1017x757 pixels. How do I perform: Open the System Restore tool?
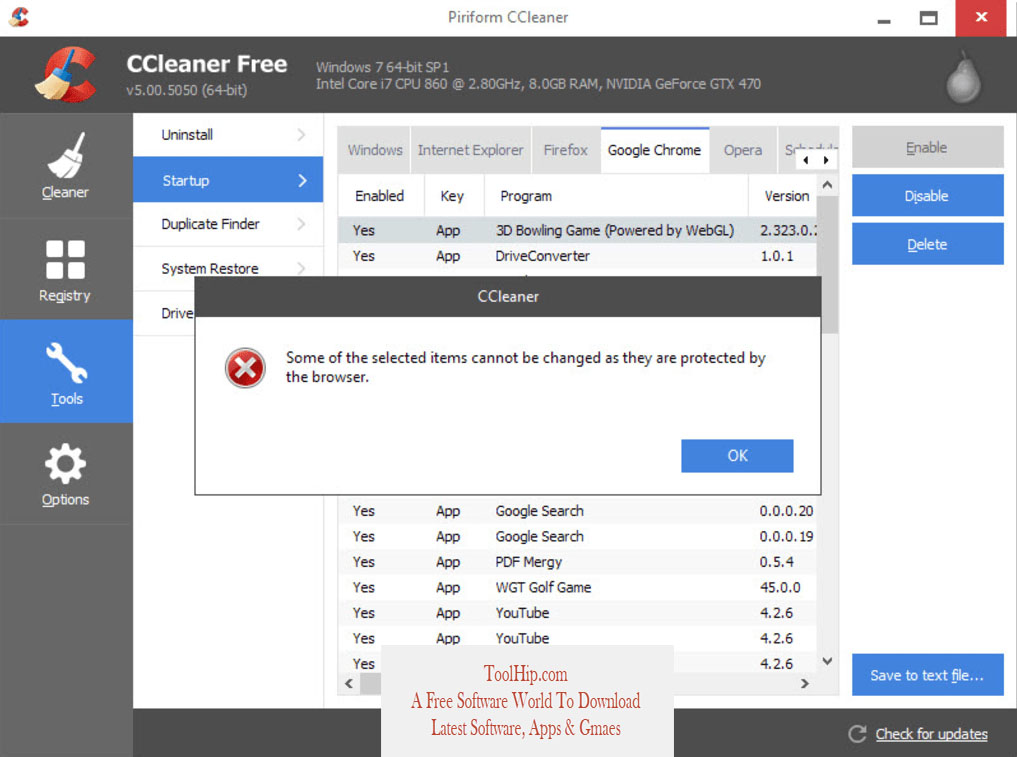(228, 268)
